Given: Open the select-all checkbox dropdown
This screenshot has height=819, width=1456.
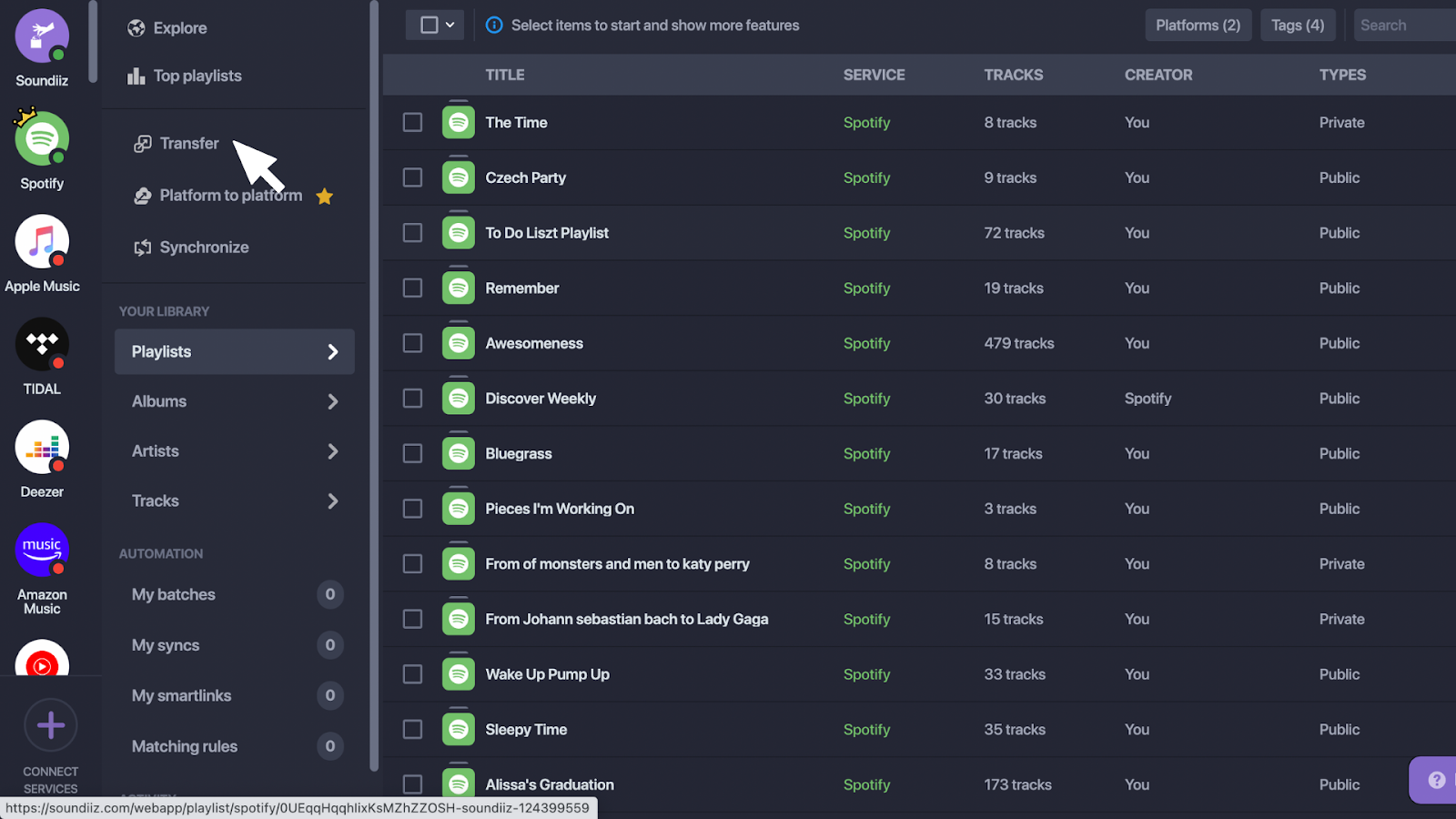Looking at the screenshot, I should click(435, 25).
